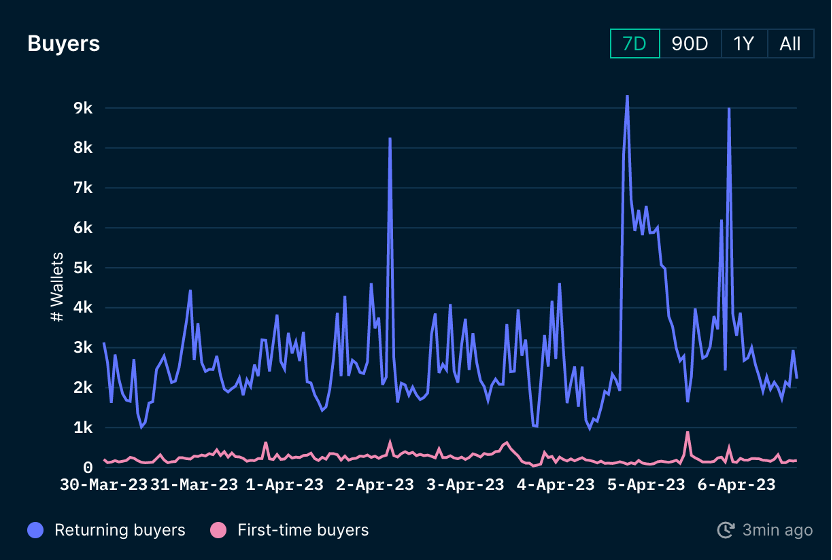Show All time range data
Viewport: 832px width, 560px height.
coord(790,44)
